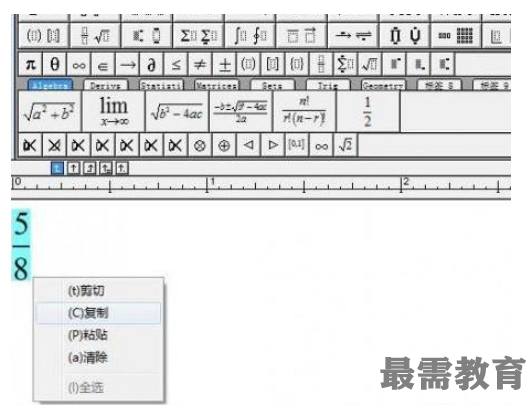Screen dimensions: 532x413
Task: Insert the circled plus symbol
Action: click(x=224, y=145)
